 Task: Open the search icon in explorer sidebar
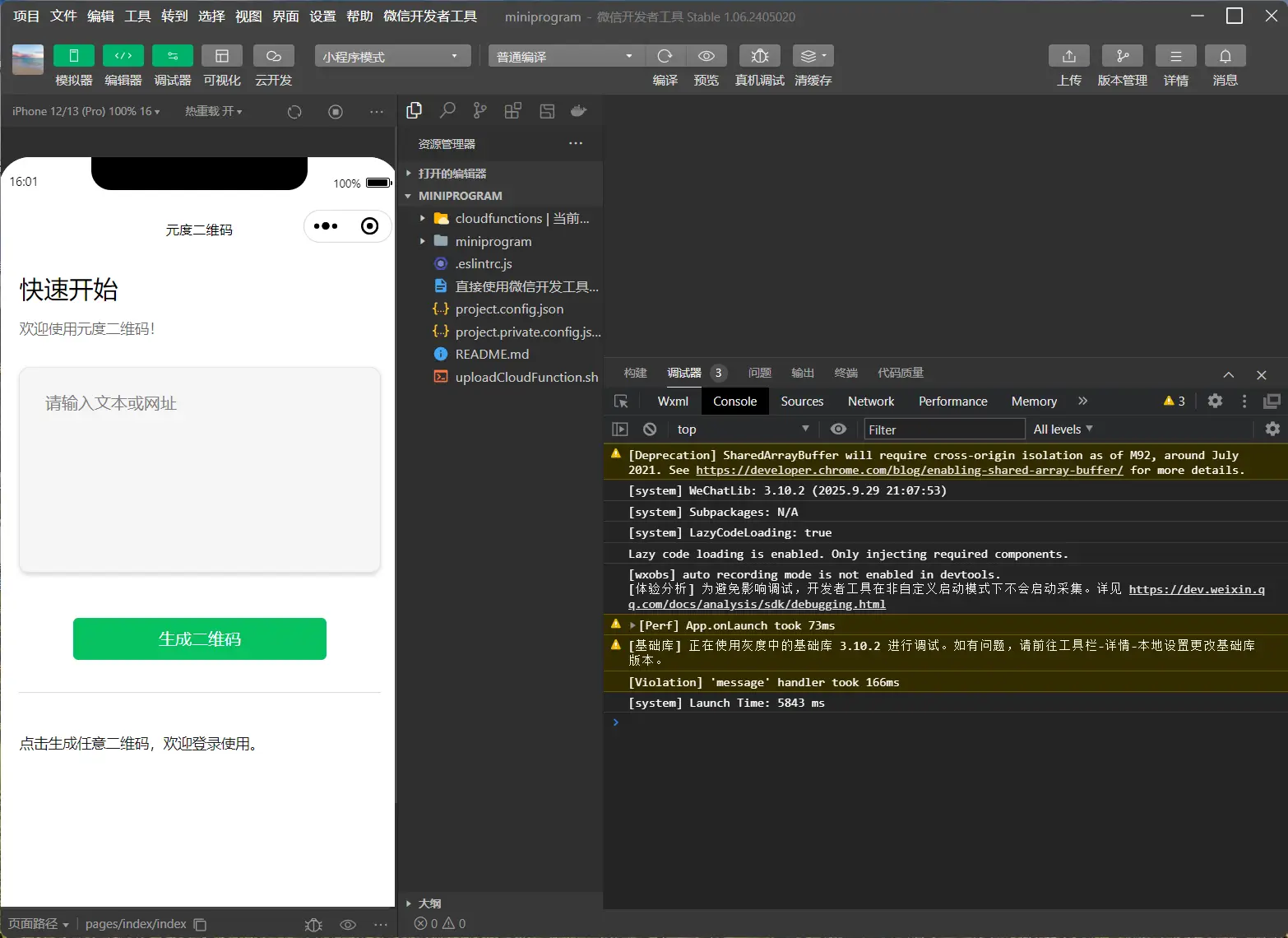(447, 111)
